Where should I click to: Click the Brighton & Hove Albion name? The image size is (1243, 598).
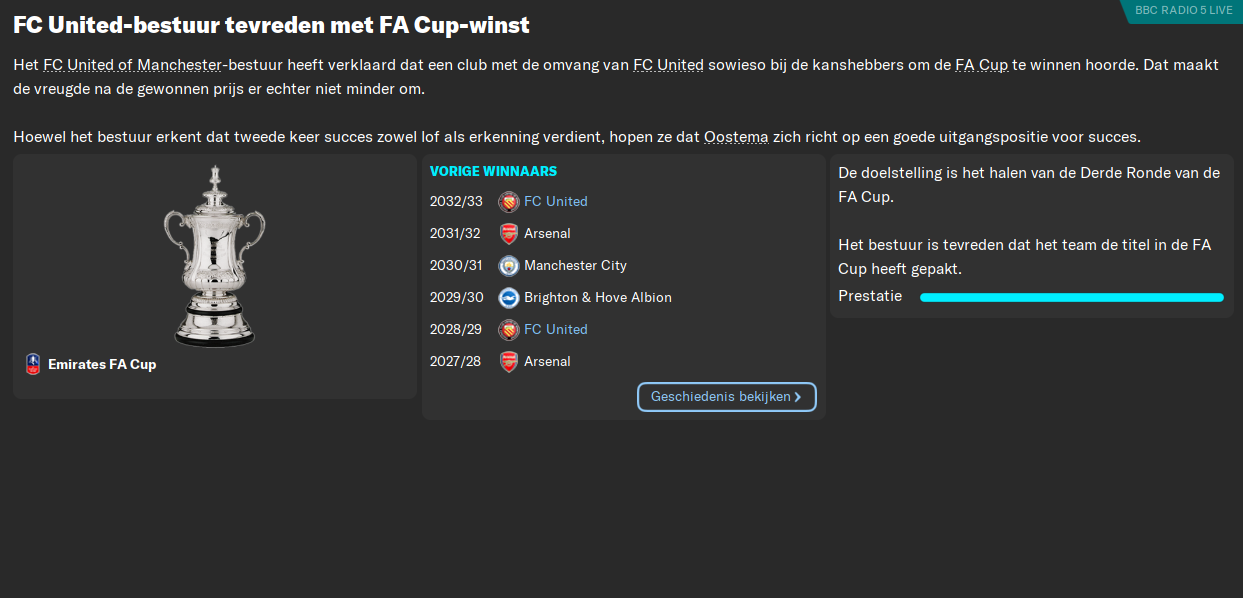[598, 297]
